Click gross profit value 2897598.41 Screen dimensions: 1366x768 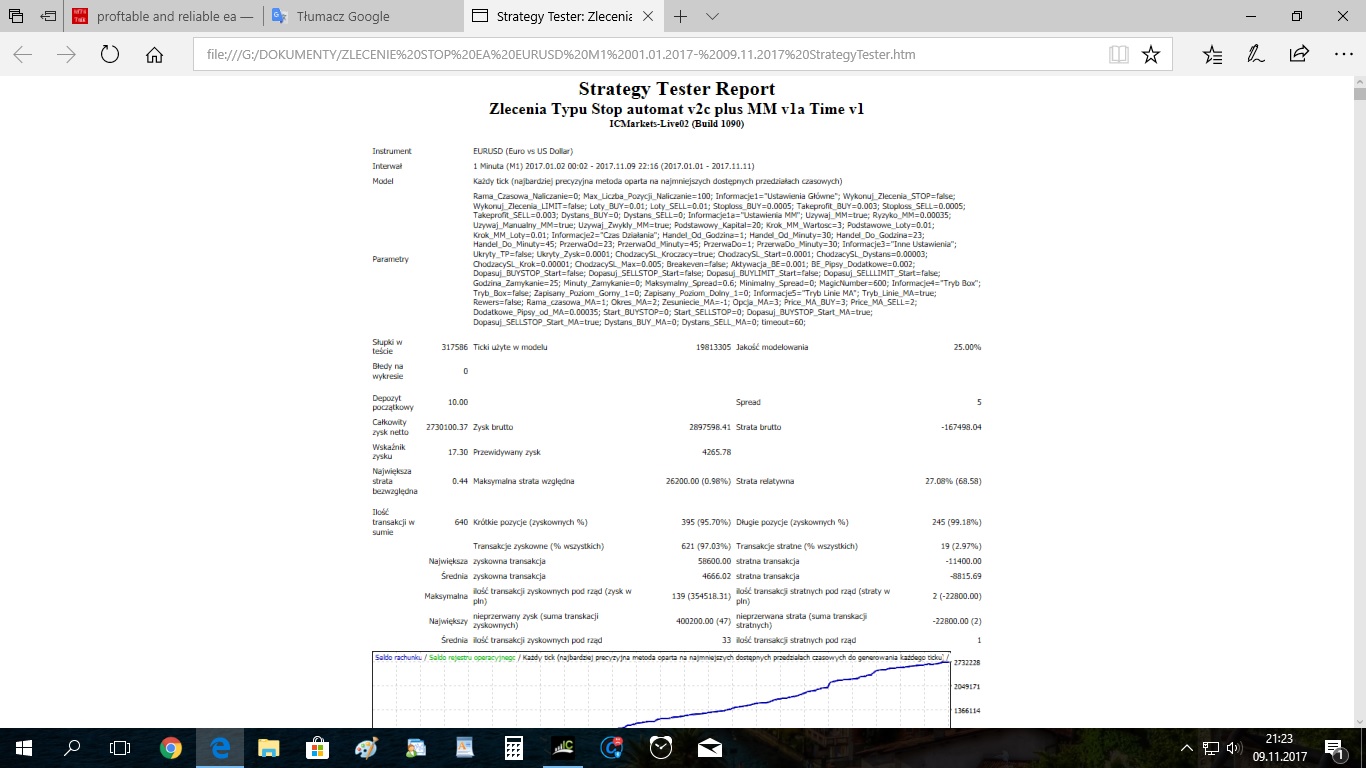tap(709, 427)
